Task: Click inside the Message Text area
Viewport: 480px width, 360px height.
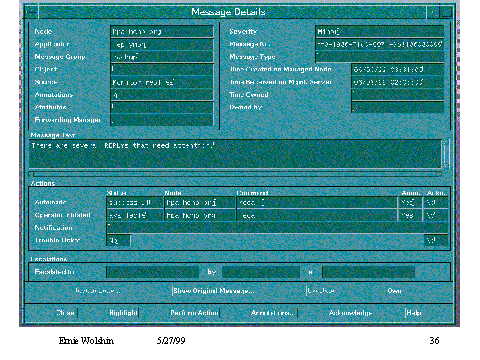Action: (235, 154)
